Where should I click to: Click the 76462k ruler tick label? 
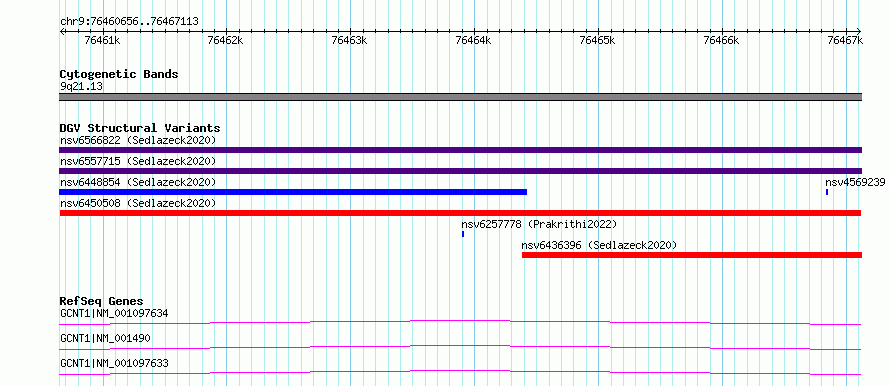click(x=226, y=40)
